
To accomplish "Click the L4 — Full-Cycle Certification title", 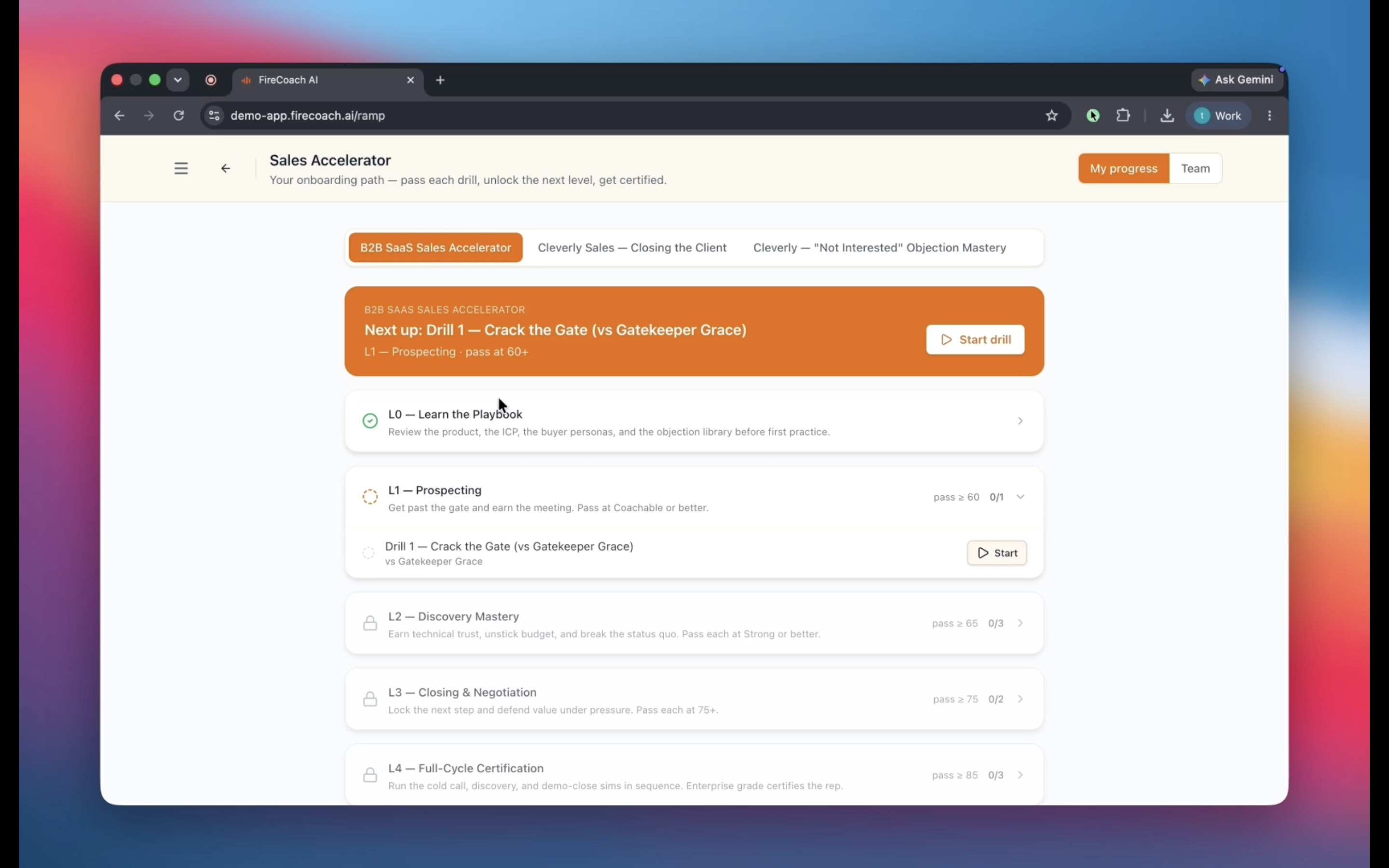I will coord(465,768).
